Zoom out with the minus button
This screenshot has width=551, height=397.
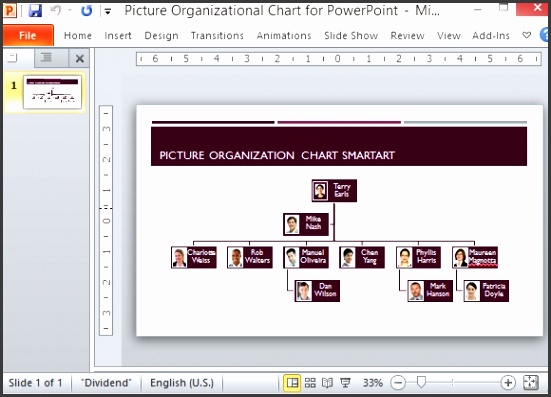pyautogui.click(x=398, y=383)
